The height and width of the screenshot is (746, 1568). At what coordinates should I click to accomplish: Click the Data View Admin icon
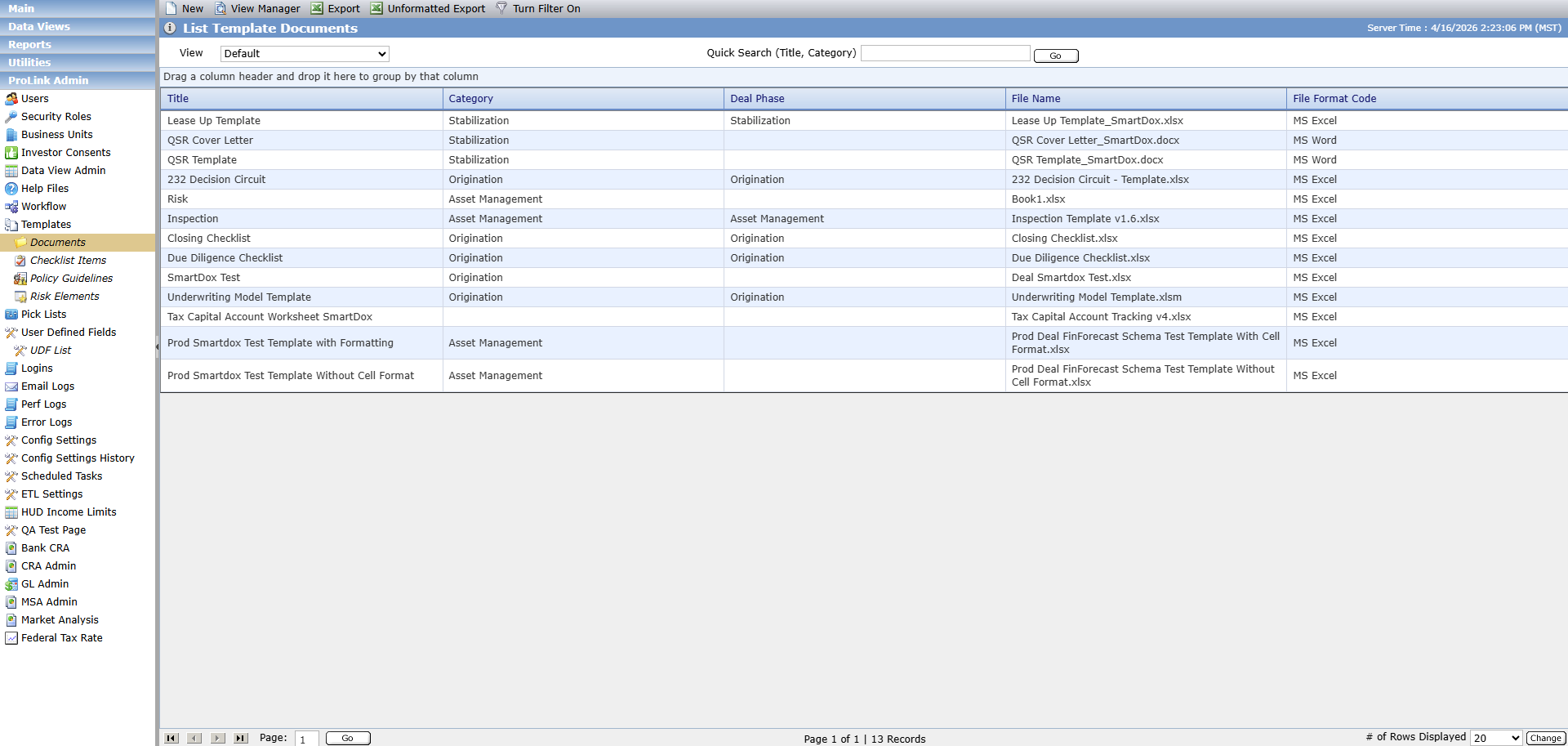11,171
